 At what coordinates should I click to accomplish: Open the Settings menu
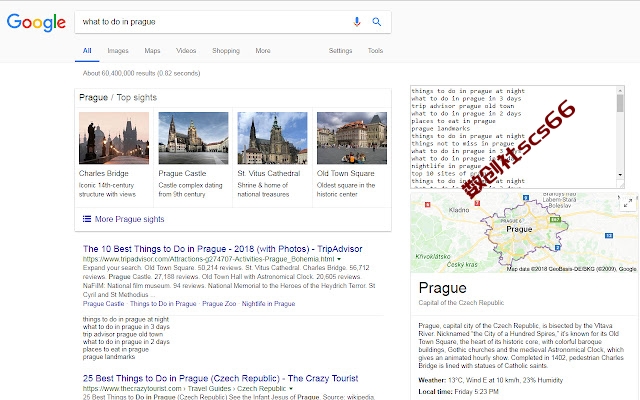click(340, 51)
